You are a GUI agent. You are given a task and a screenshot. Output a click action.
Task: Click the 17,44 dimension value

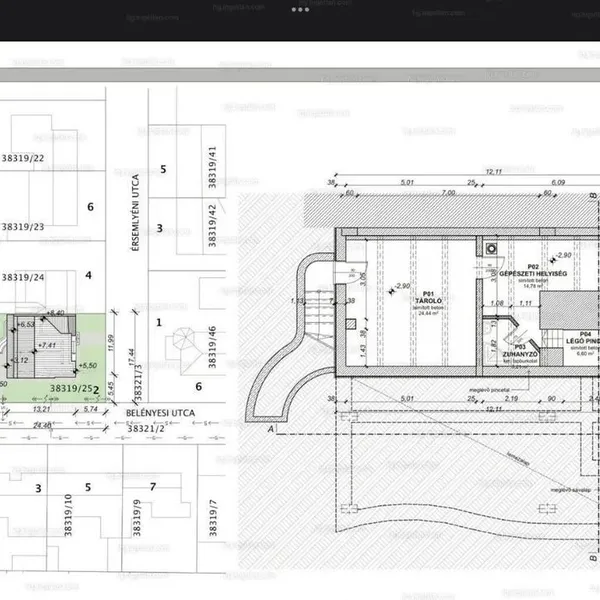click(x=132, y=357)
